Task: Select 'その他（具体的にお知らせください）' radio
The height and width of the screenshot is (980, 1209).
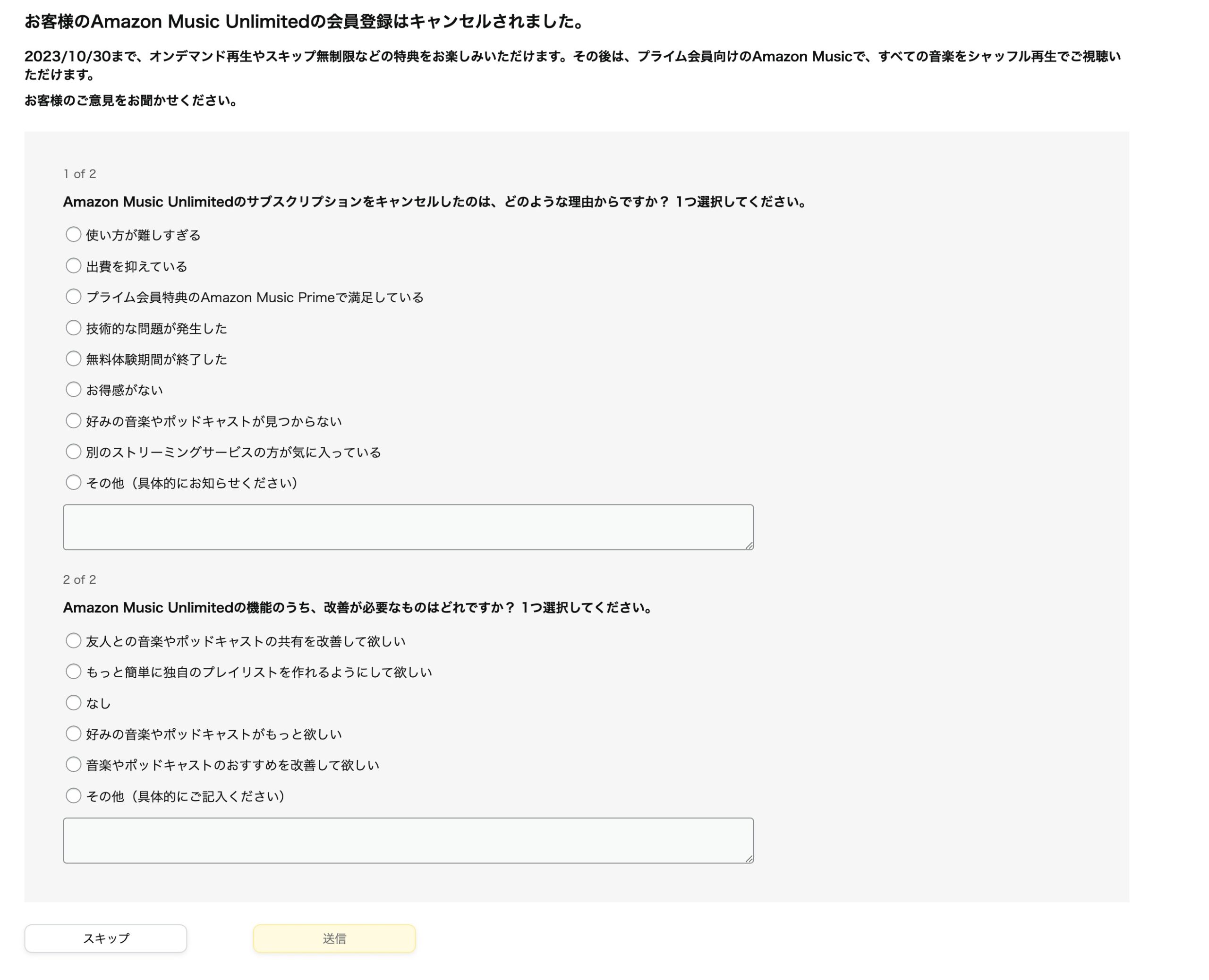Action: tap(73, 482)
